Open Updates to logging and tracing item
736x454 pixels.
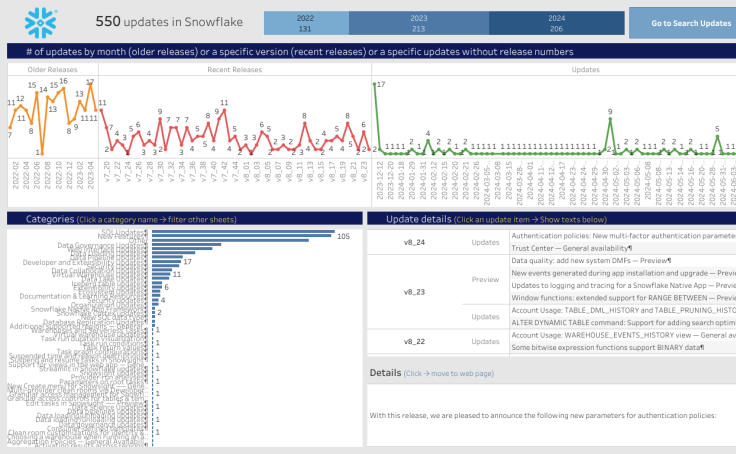pyautogui.click(x=623, y=285)
